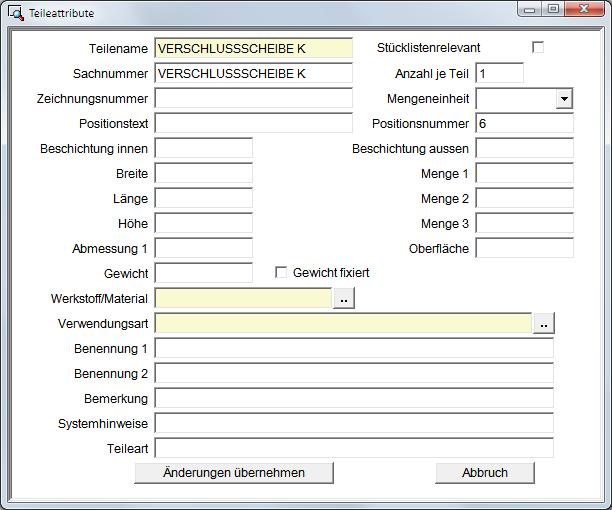
Task: Expand the Mengeneinheit dropdown
Action: point(564,98)
